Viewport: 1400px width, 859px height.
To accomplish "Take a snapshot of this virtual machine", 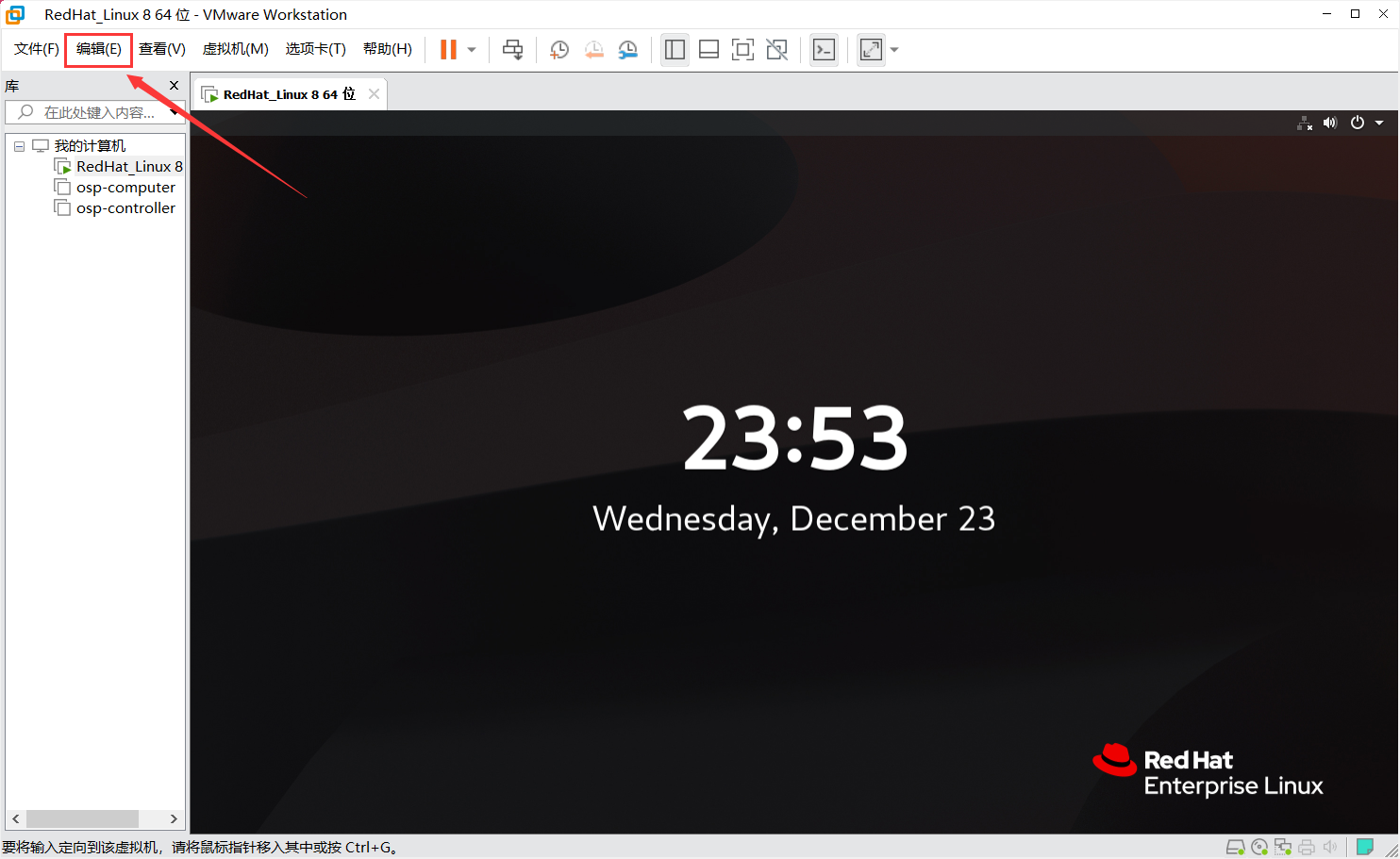I will (x=558, y=49).
